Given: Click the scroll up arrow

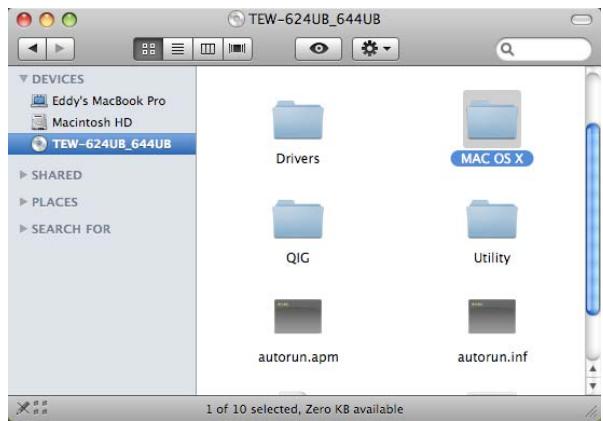Looking at the screenshot, I should coord(593,369).
